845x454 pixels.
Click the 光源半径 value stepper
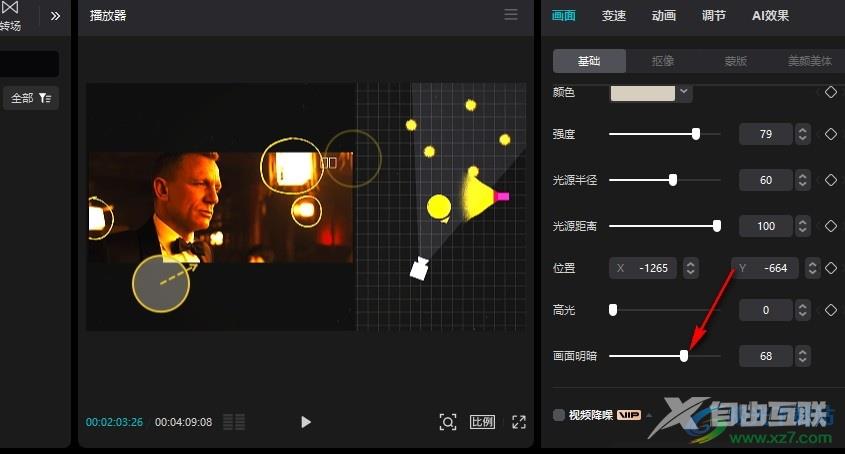point(802,180)
